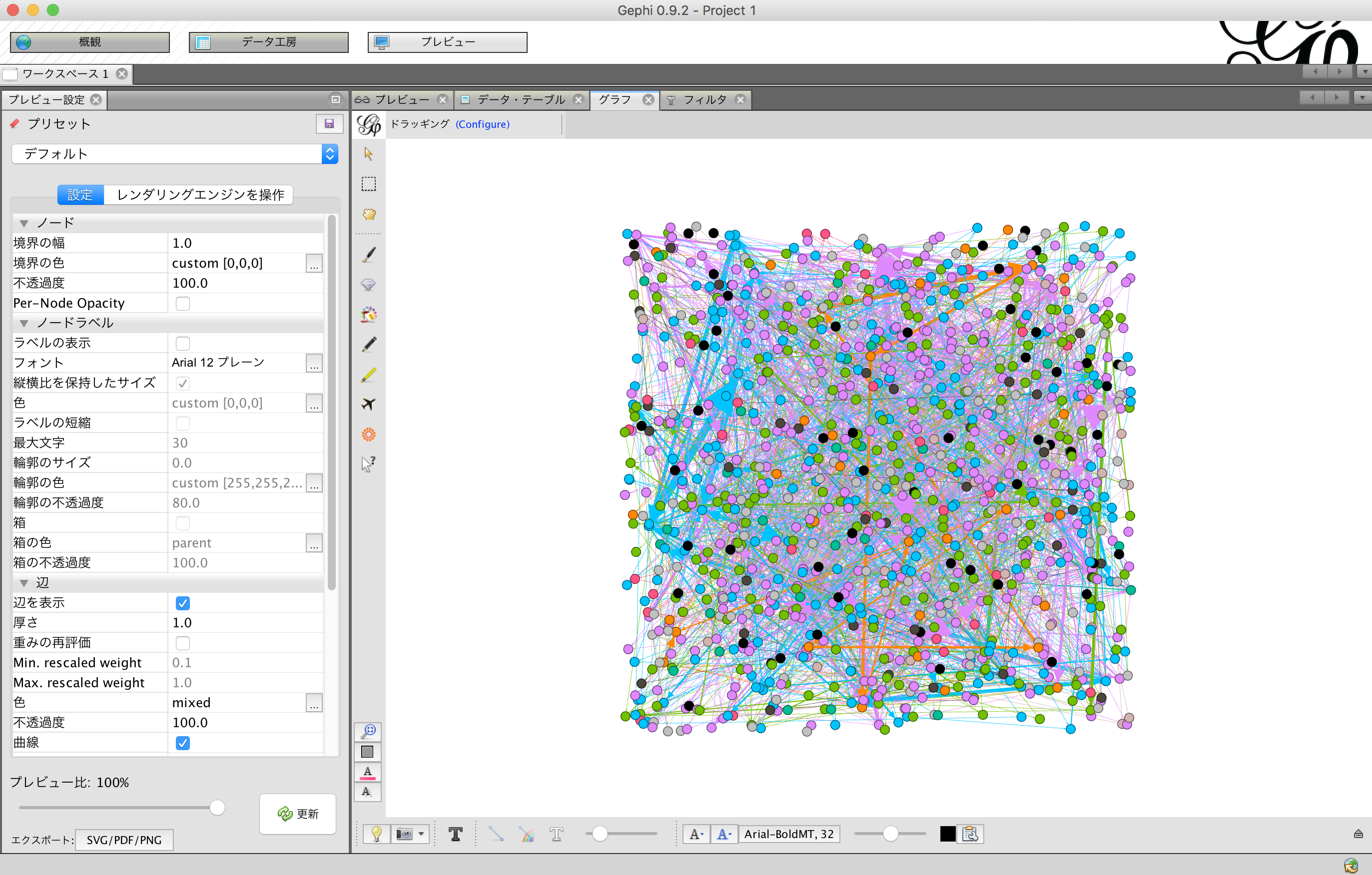Switch to the データ・テーブル tab

coord(520,100)
